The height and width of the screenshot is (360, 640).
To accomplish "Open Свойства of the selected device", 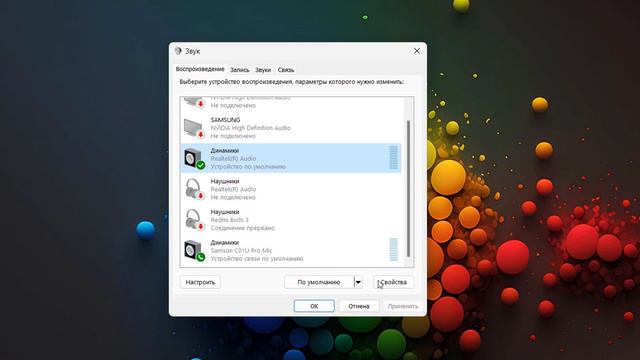I will tap(393, 282).
